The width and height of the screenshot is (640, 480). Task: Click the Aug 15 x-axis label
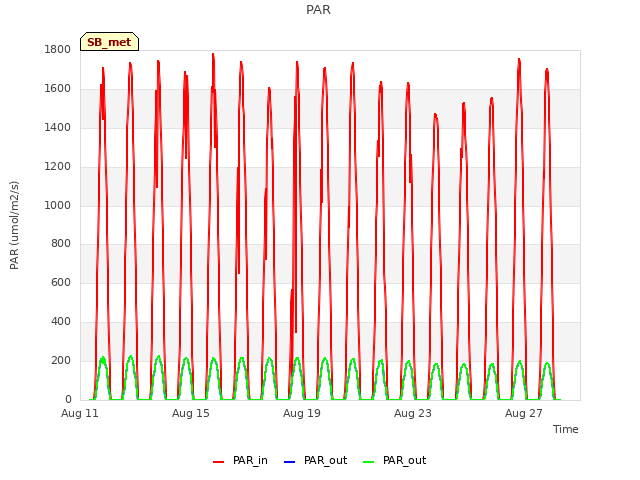pos(191,413)
